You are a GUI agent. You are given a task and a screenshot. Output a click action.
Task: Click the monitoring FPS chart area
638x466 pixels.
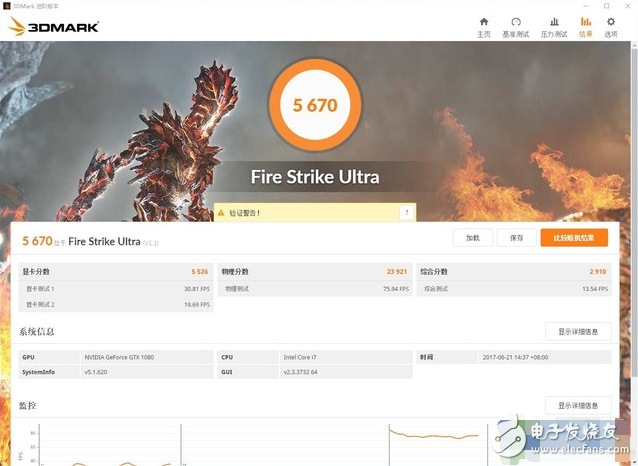pos(250,445)
